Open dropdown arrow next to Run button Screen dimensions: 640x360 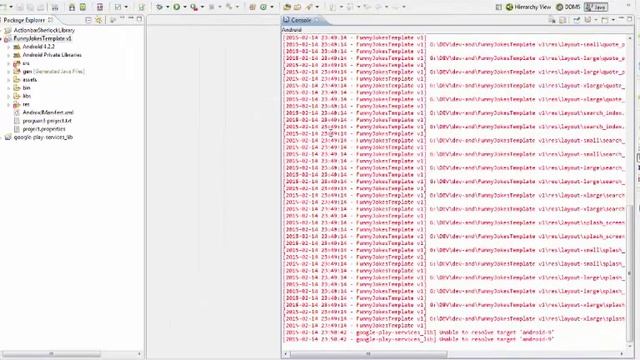tap(184, 7)
